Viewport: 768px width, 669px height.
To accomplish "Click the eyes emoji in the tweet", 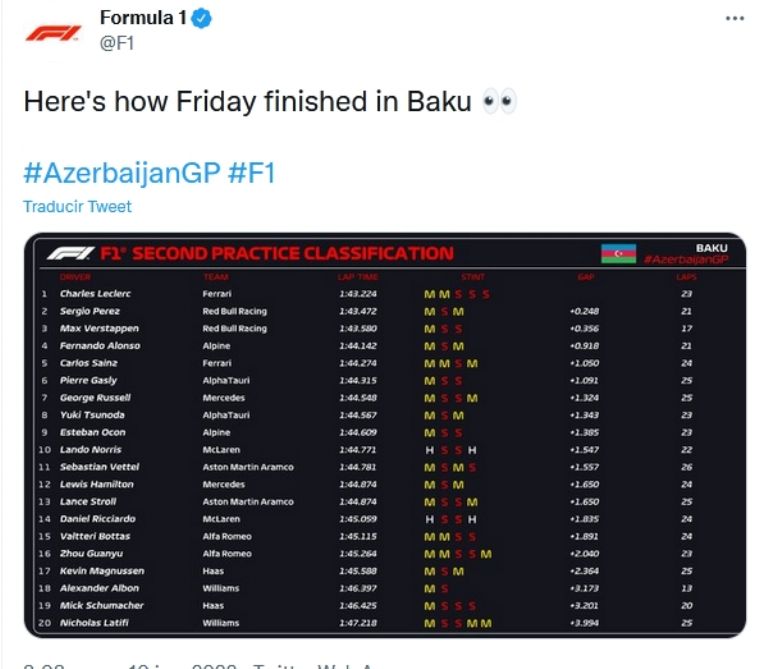I will (498, 103).
